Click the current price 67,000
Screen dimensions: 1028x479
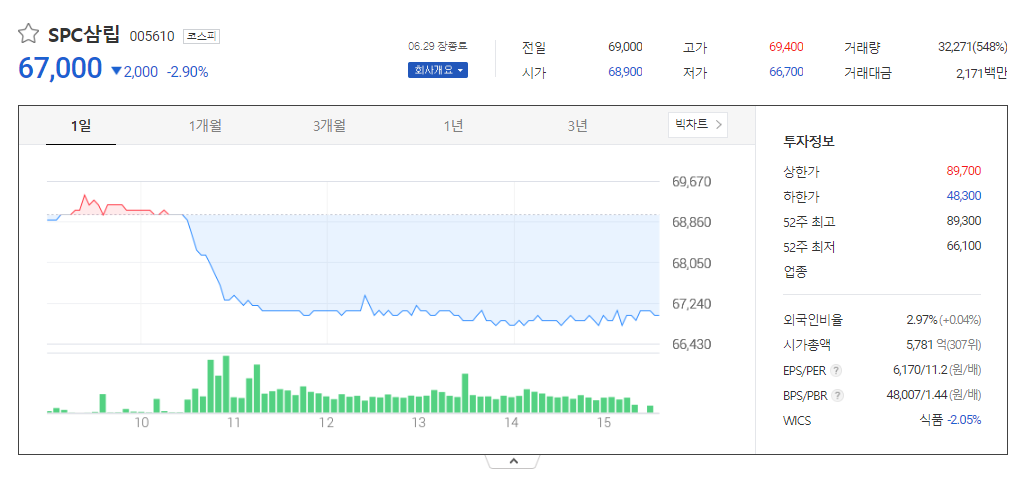click(60, 68)
